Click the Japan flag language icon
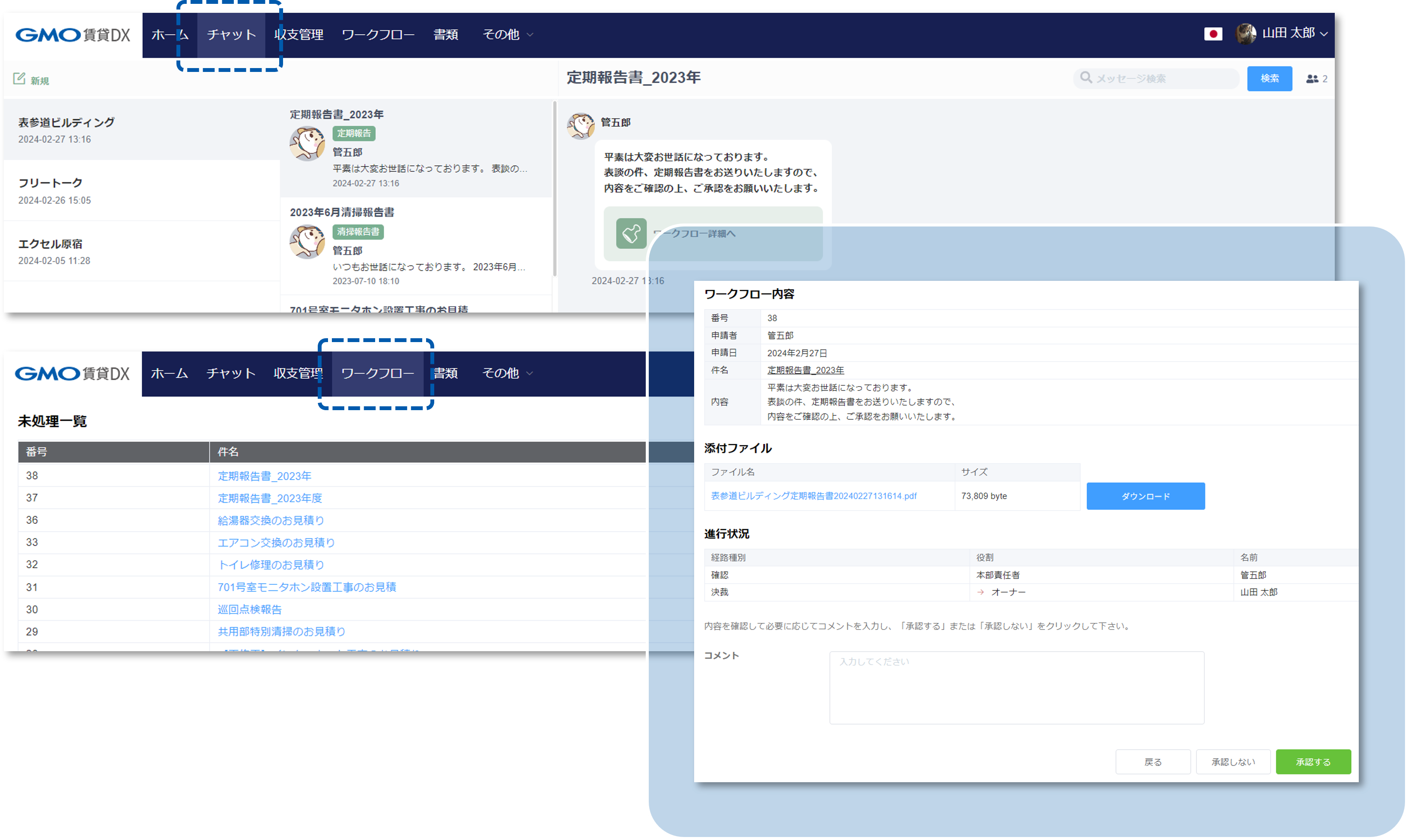 pos(1213,34)
